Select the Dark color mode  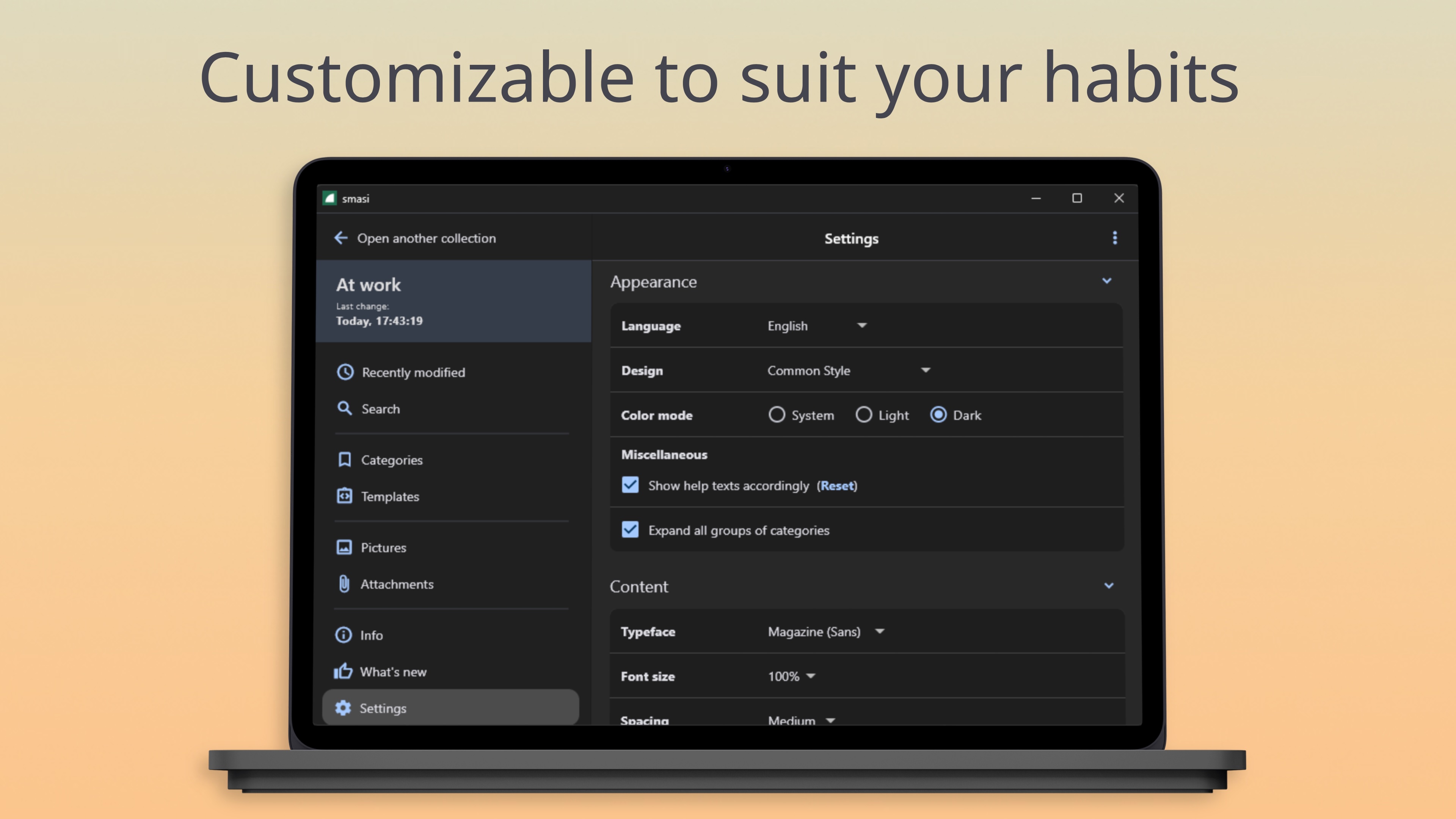tap(938, 415)
